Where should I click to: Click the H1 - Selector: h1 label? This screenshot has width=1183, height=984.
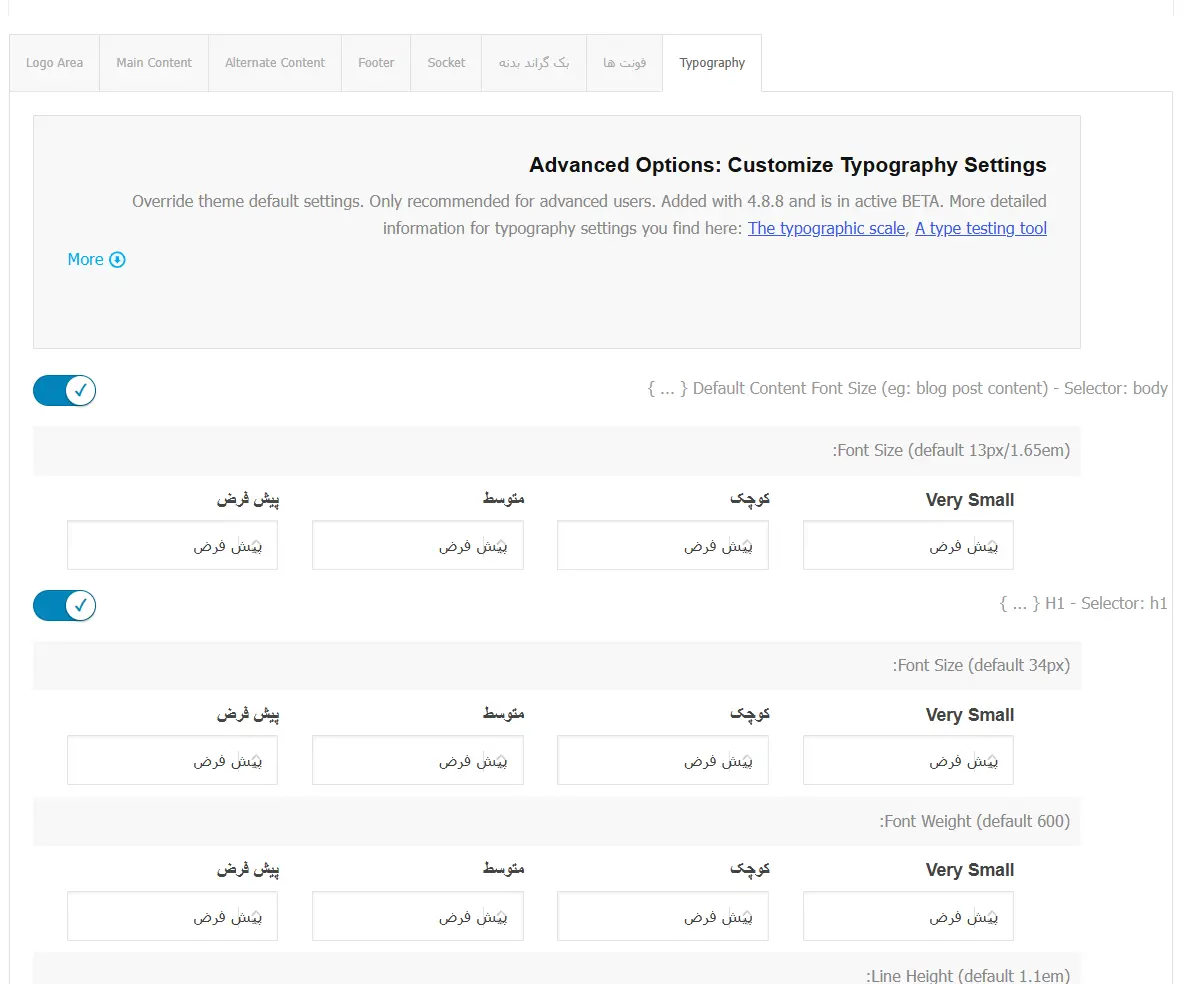pyautogui.click(x=1083, y=603)
